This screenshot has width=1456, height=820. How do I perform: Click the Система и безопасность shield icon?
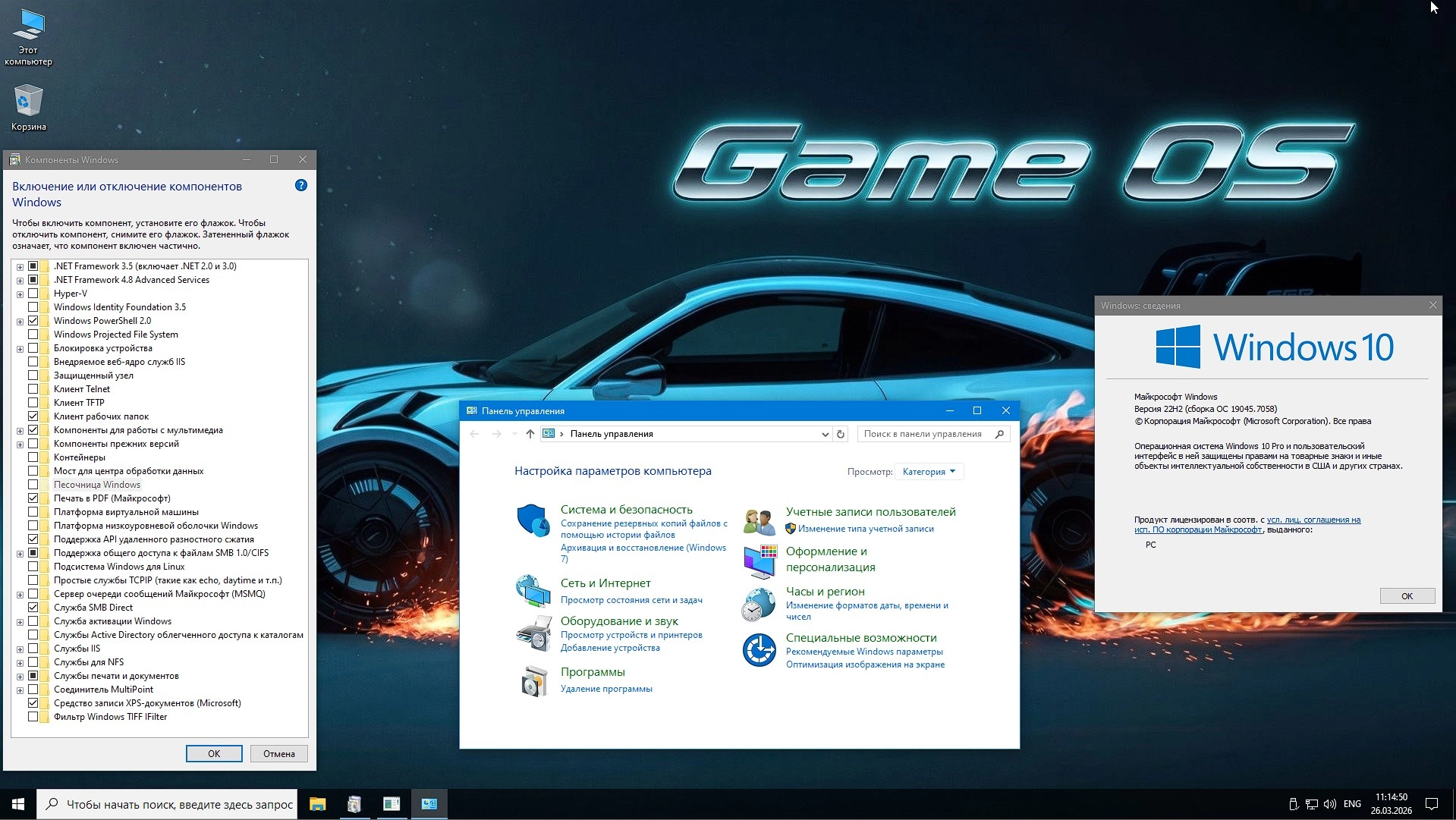[533, 520]
